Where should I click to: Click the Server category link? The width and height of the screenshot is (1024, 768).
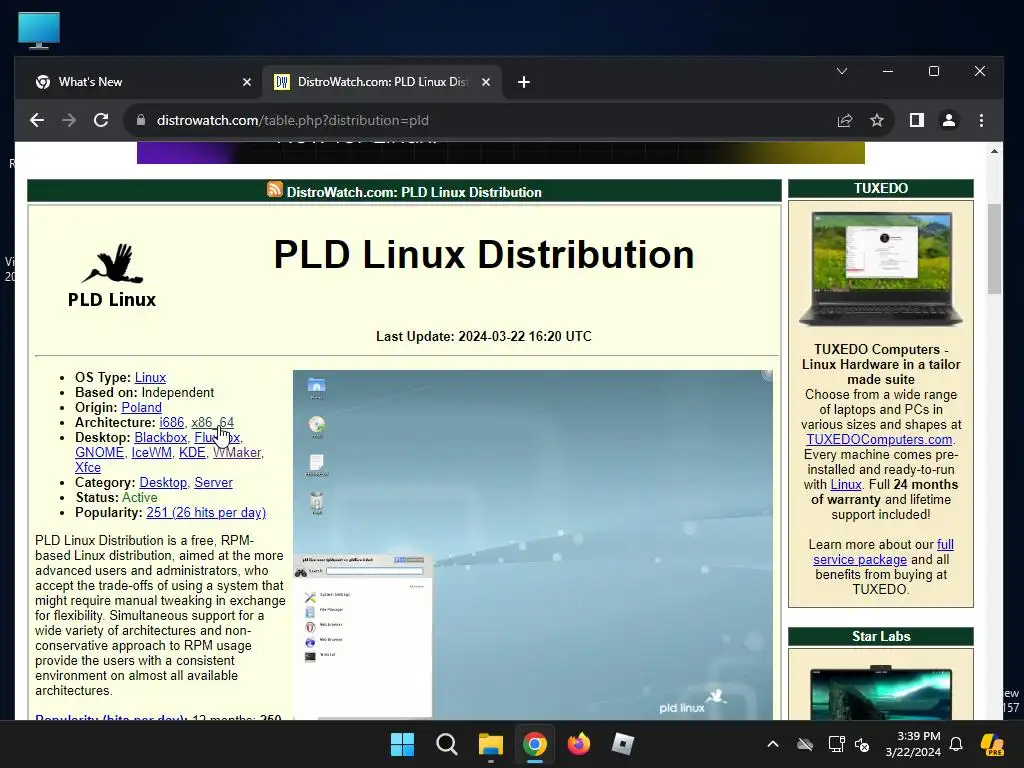pos(214,483)
